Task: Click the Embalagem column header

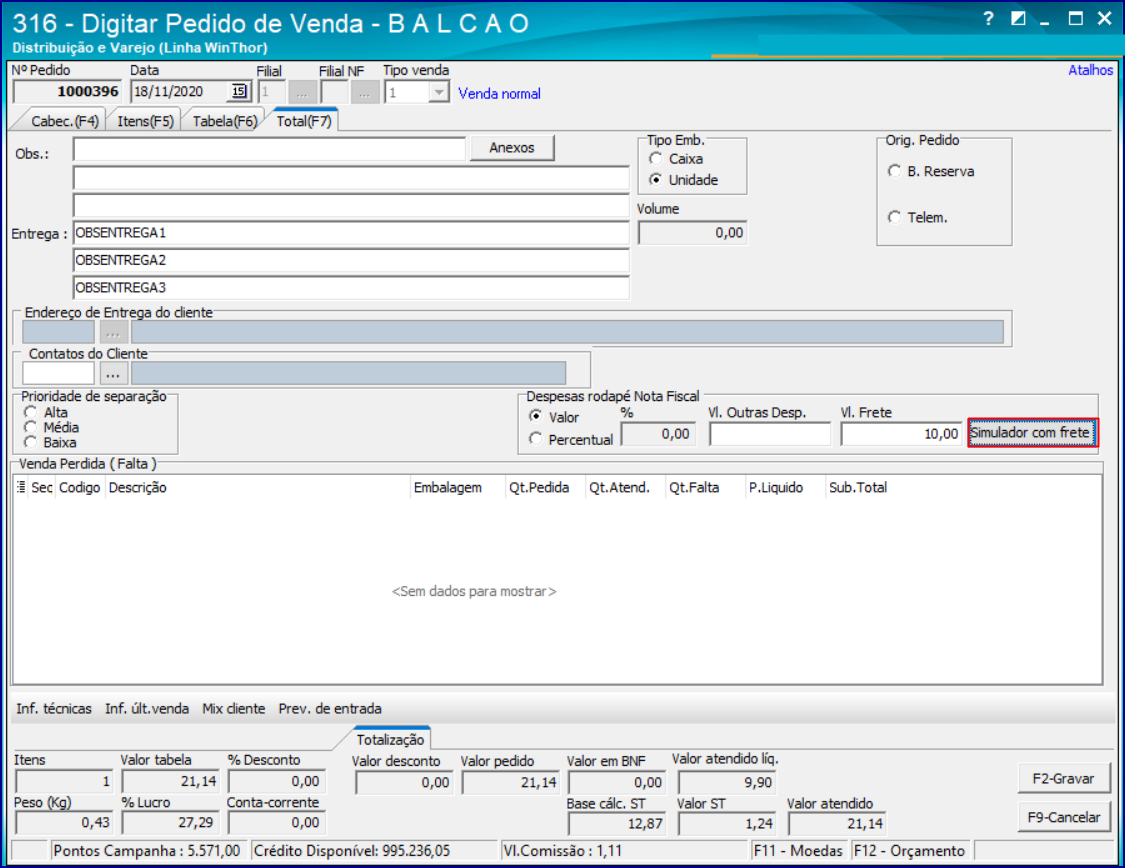Action: point(458,488)
